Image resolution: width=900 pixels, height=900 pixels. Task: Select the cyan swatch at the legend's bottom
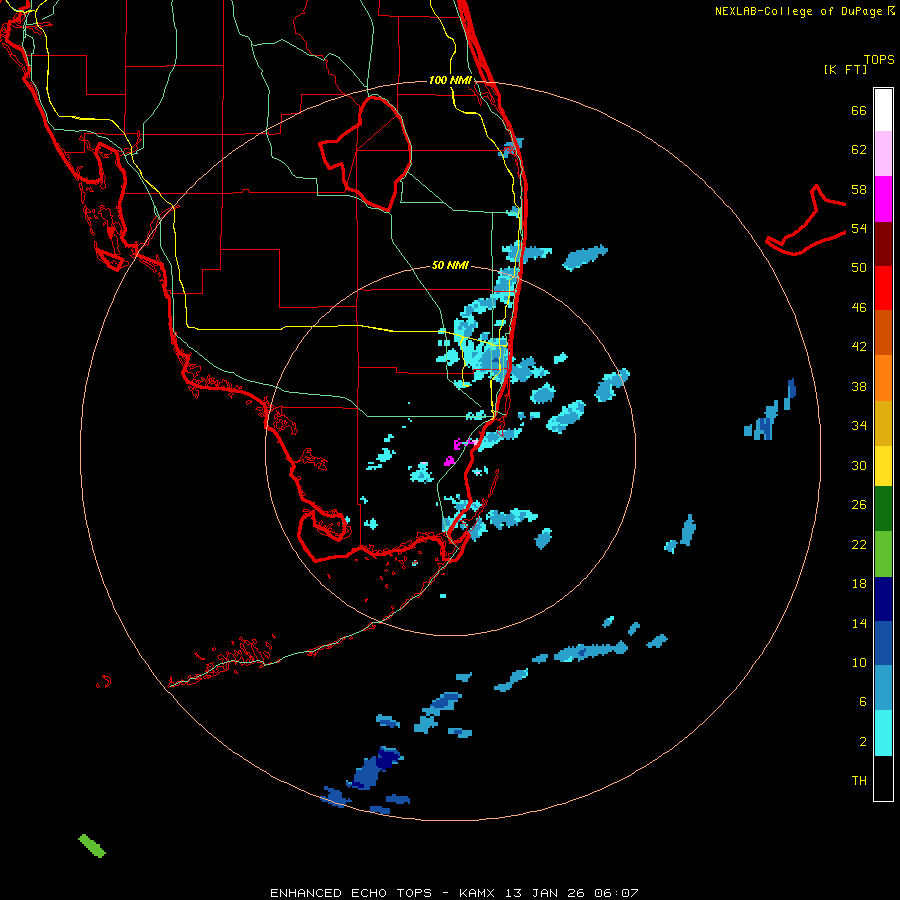pyautogui.click(x=883, y=733)
